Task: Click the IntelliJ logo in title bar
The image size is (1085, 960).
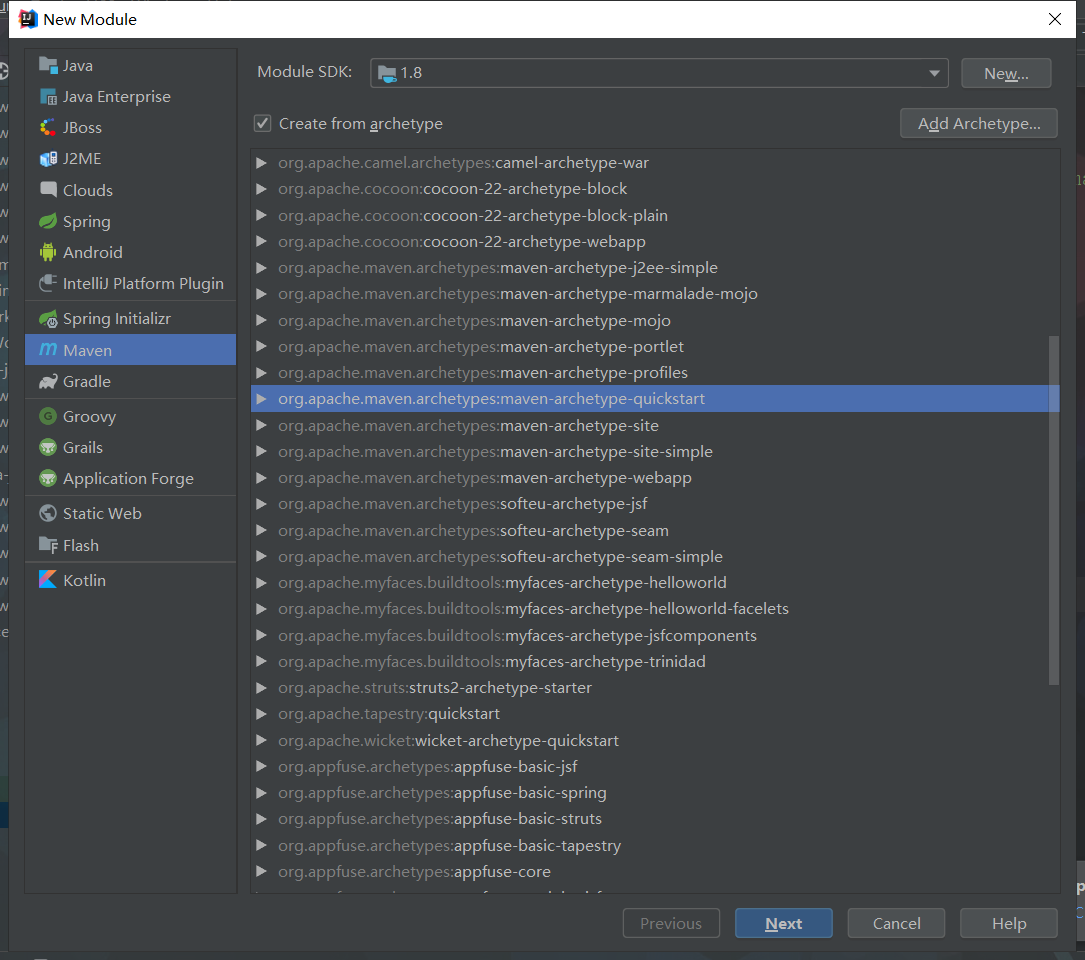Action: coord(28,19)
